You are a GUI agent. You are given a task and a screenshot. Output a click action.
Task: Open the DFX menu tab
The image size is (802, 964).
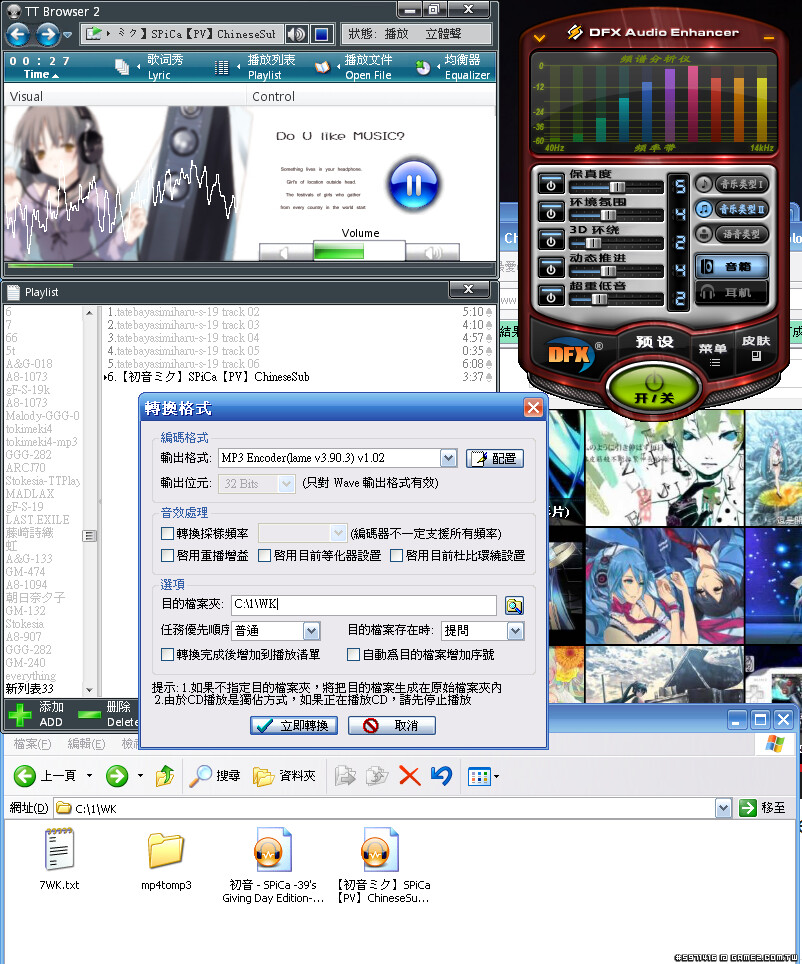click(x=713, y=352)
